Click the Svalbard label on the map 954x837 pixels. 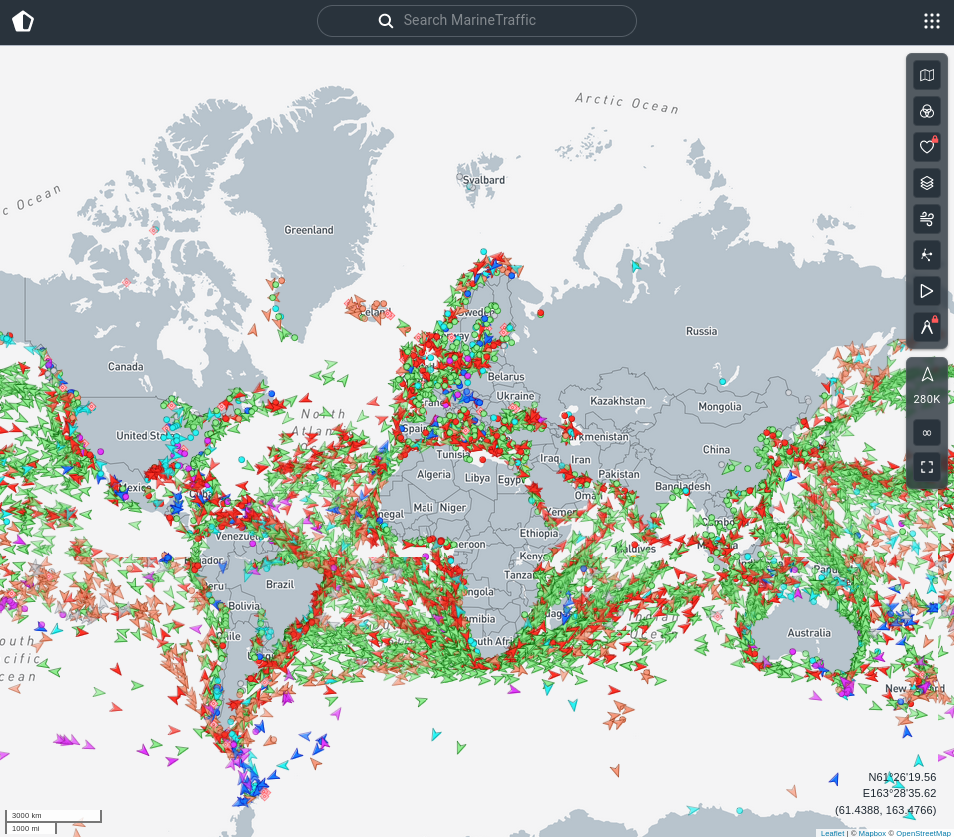coord(484,180)
